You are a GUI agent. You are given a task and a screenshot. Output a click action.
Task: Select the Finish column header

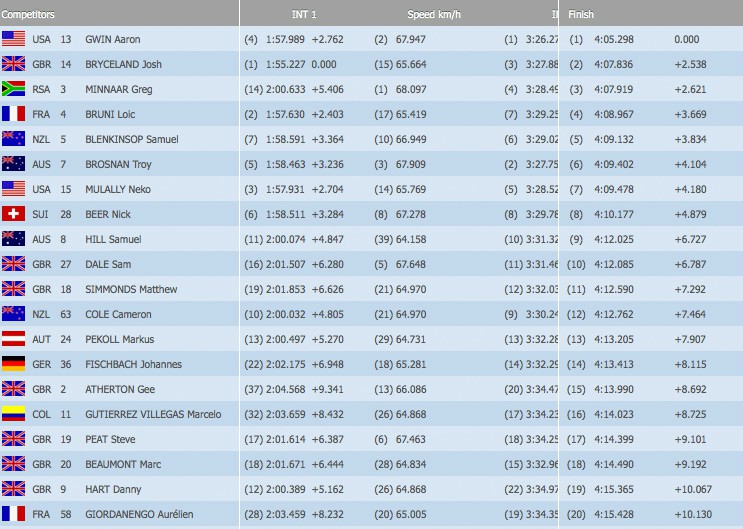point(581,14)
